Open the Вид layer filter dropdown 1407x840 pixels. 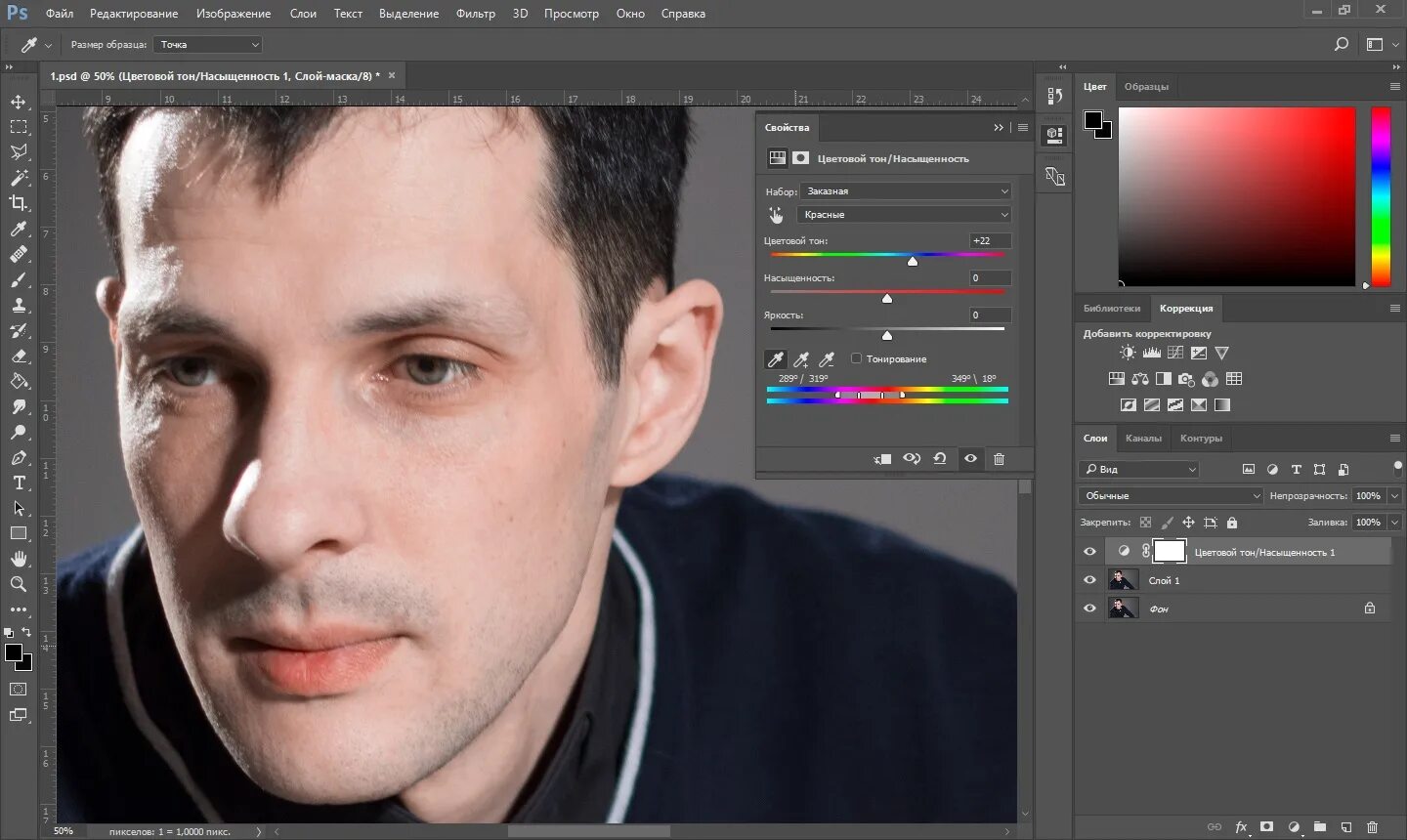tap(1139, 470)
